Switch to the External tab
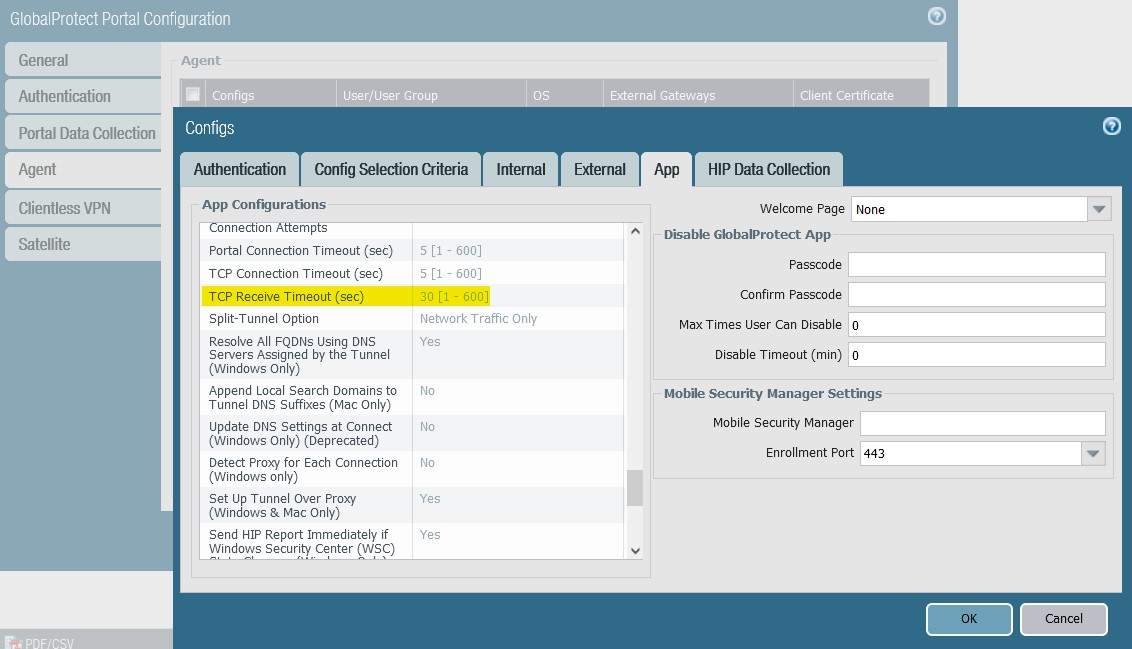 pos(599,168)
